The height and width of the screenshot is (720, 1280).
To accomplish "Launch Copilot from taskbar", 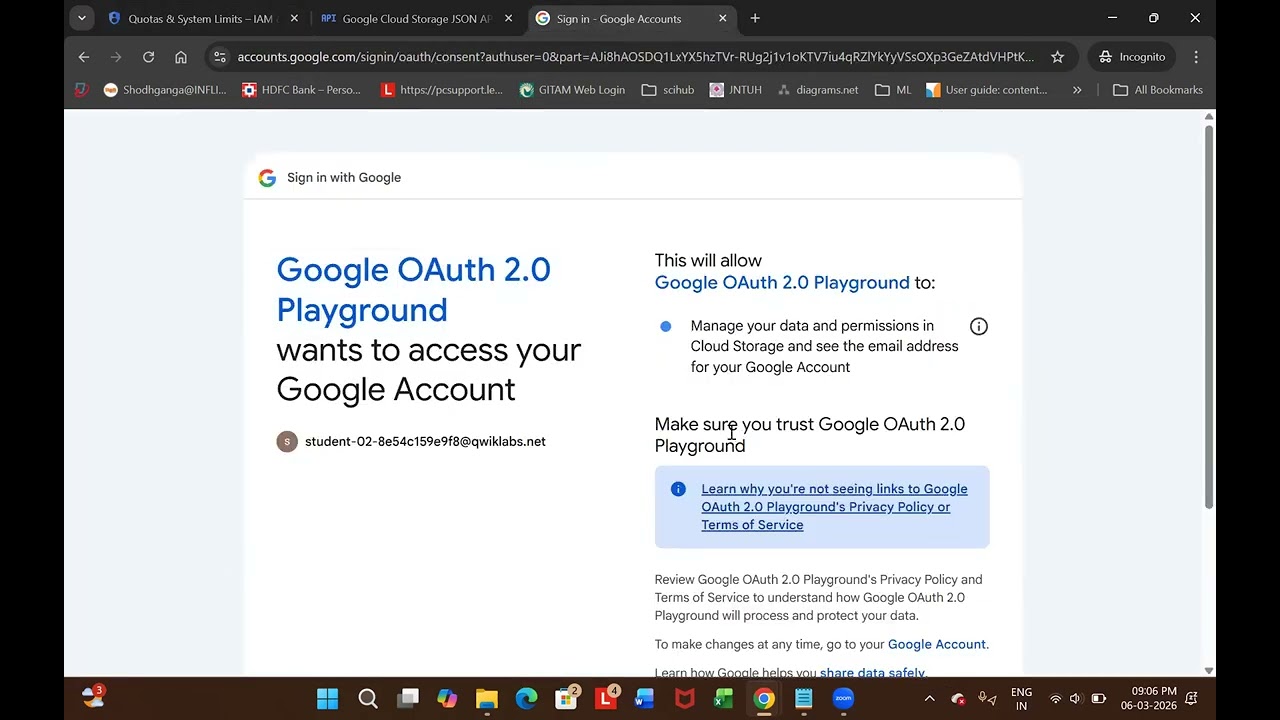I will 447,699.
